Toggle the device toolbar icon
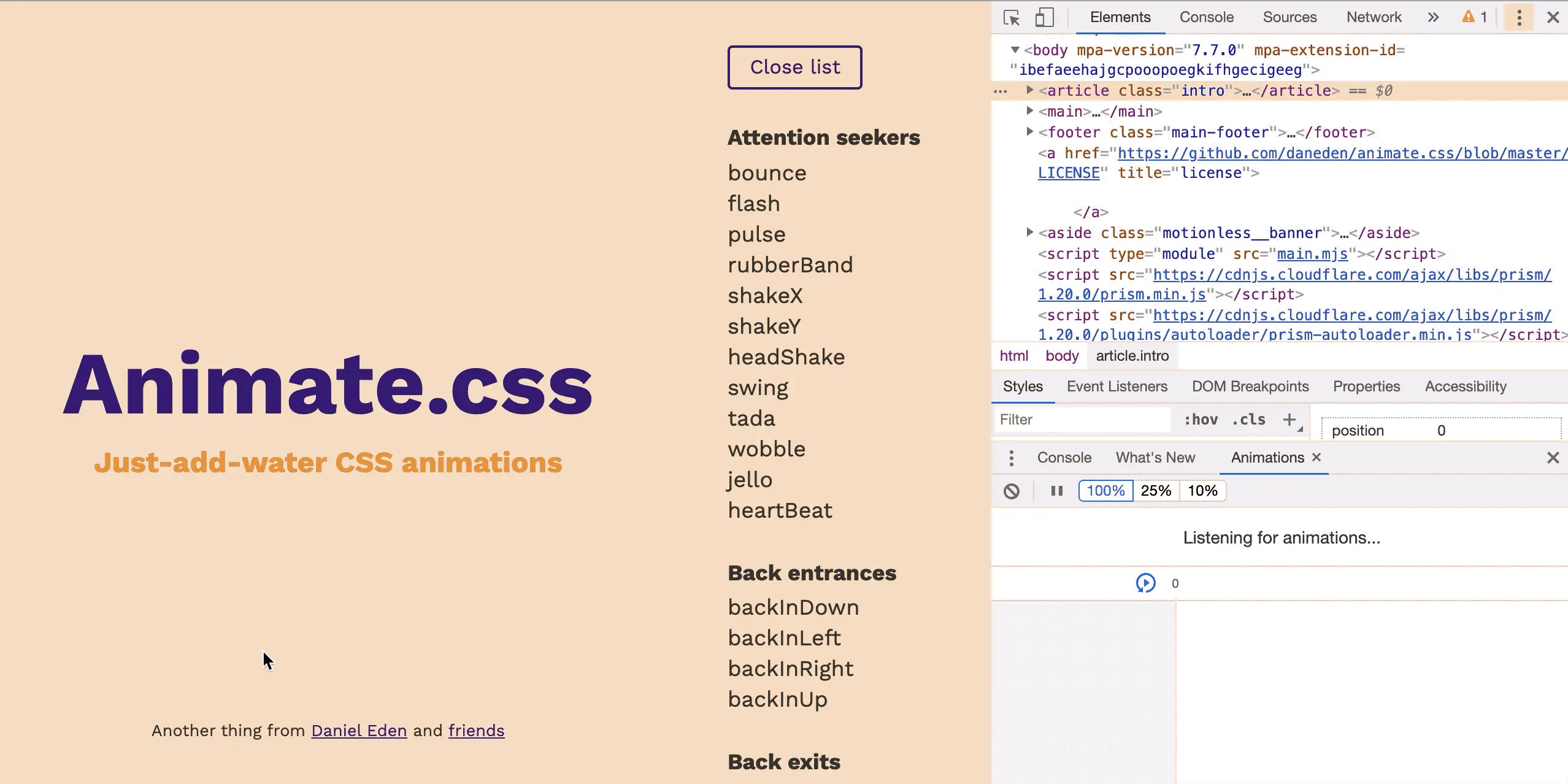 tap(1044, 17)
